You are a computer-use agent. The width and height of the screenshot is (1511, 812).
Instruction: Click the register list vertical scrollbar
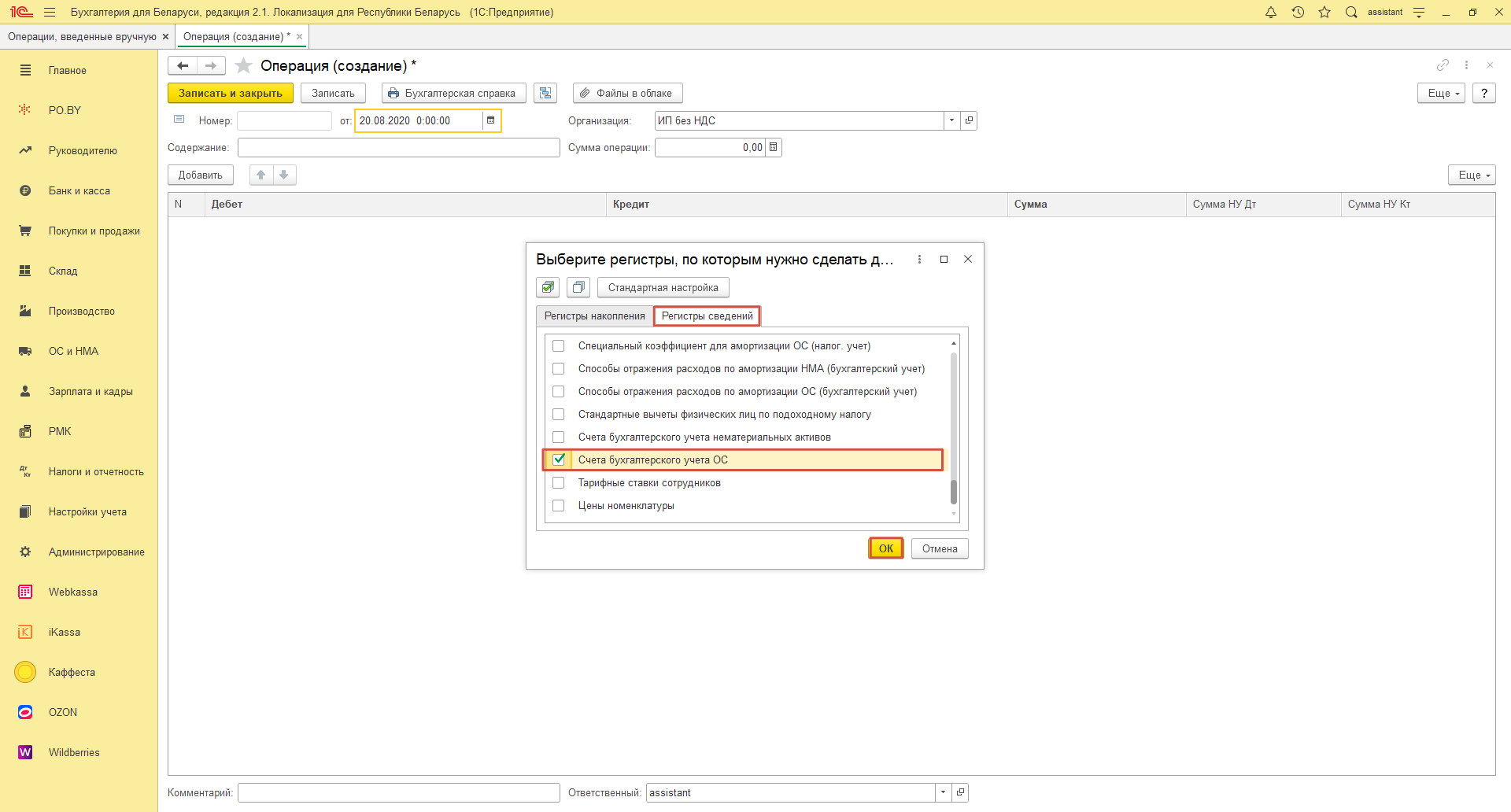click(954, 425)
